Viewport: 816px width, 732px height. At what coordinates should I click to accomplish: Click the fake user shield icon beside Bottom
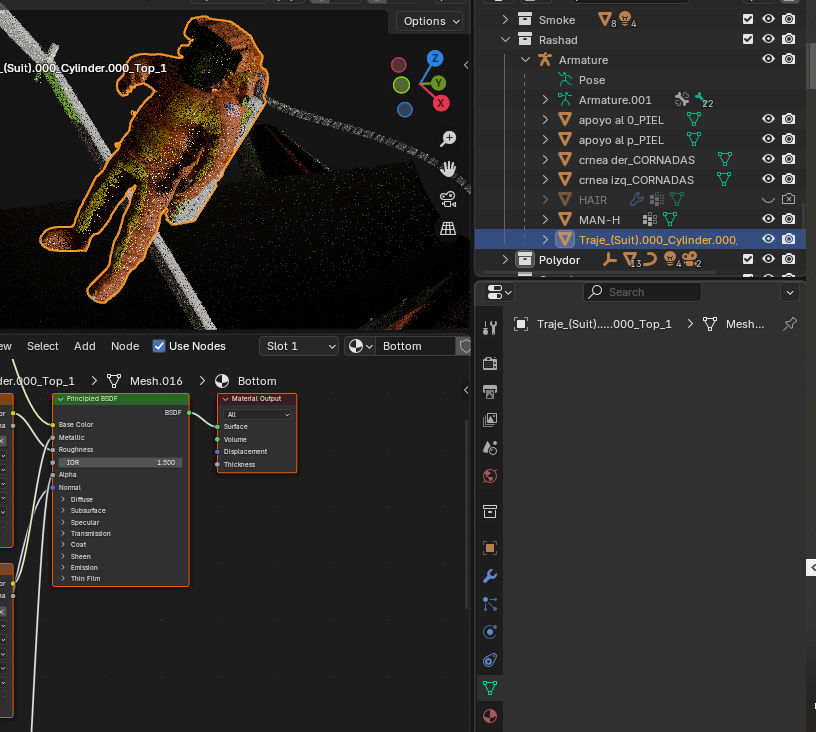pyautogui.click(x=465, y=346)
